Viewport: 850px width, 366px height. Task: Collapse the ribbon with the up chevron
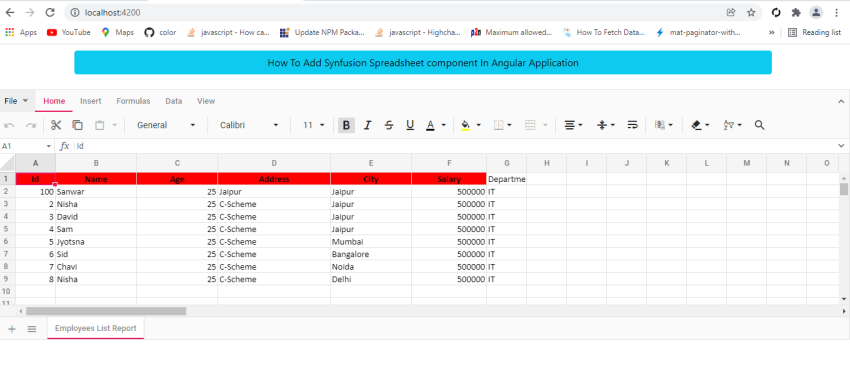pos(841,101)
